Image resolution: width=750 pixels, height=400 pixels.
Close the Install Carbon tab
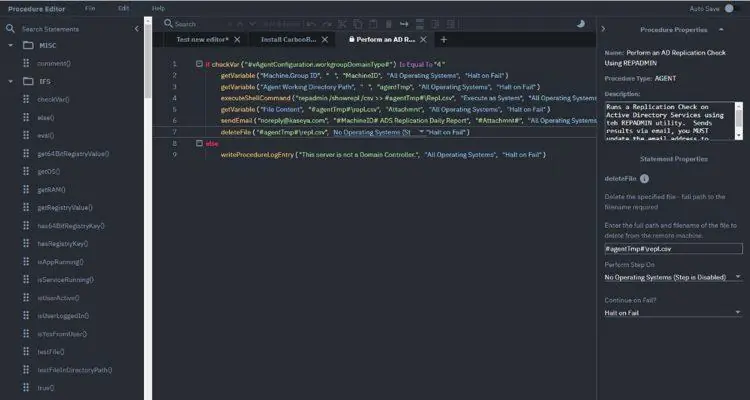(325, 40)
